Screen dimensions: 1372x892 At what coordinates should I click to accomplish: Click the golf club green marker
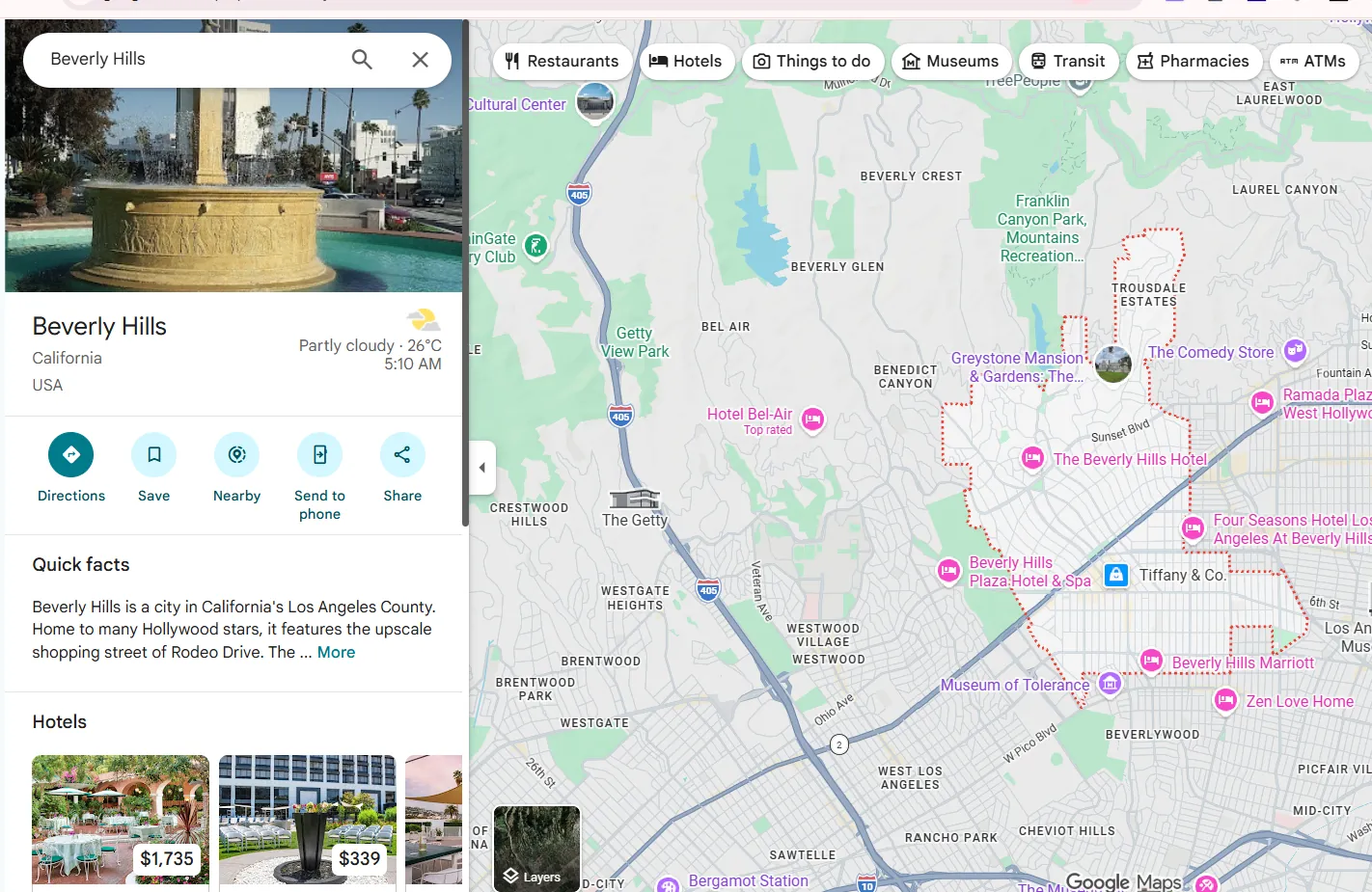(x=535, y=246)
